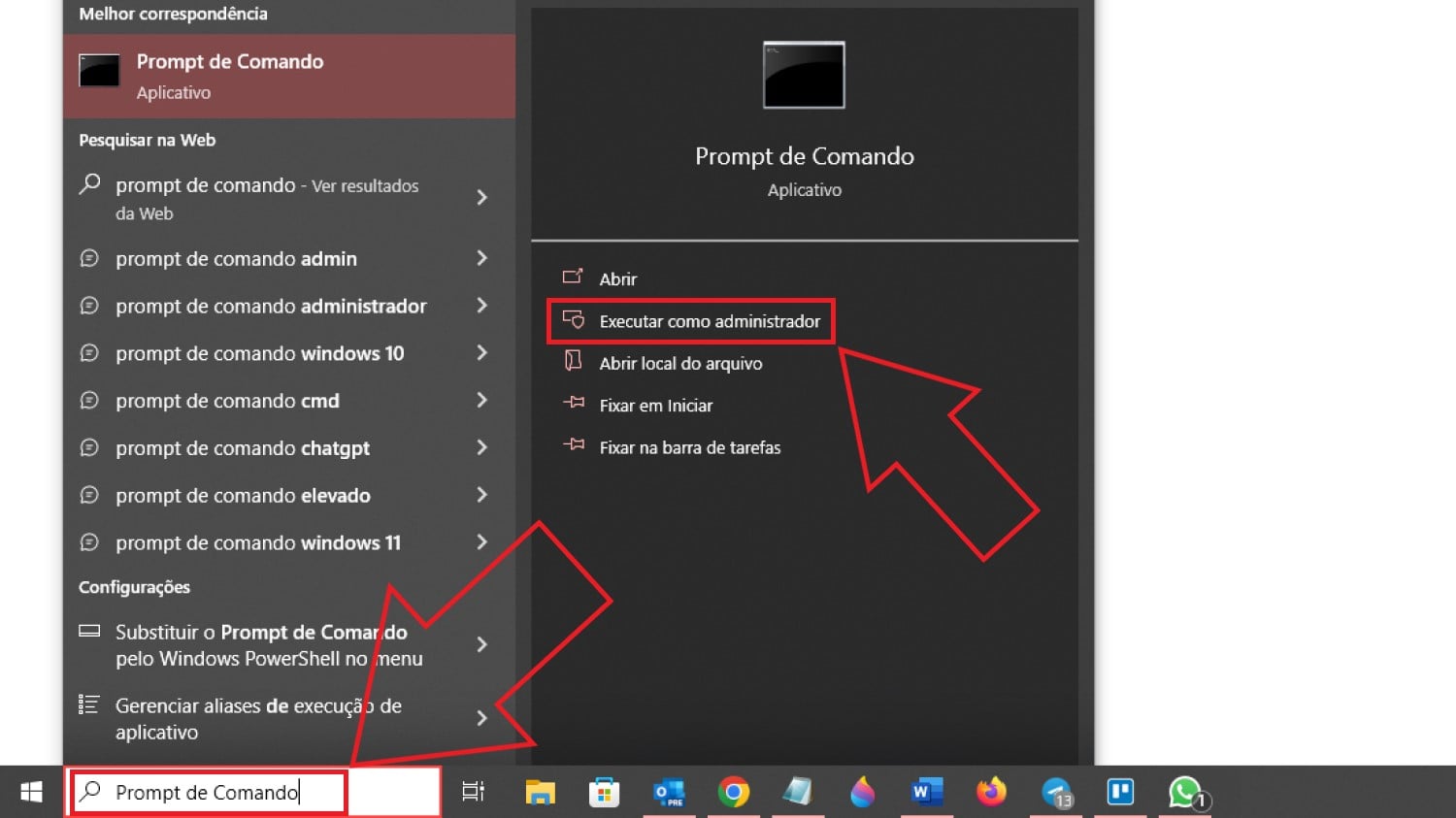The width and height of the screenshot is (1456, 818).
Task: Click the shield icon for Executar como administrador
Action: [x=574, y=319]
